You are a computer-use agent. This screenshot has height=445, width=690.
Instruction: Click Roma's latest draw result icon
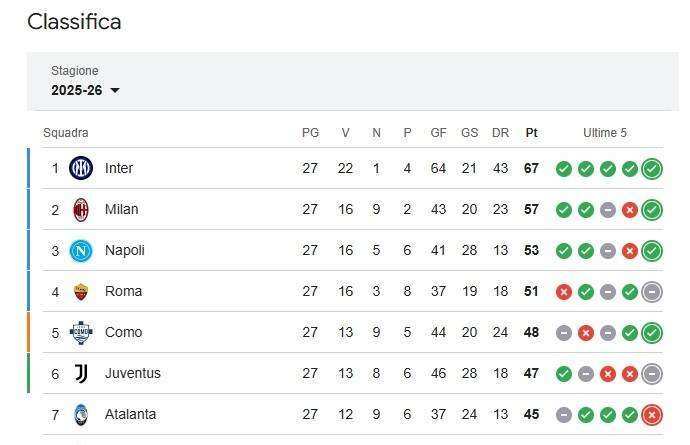(x=652, y=291)
